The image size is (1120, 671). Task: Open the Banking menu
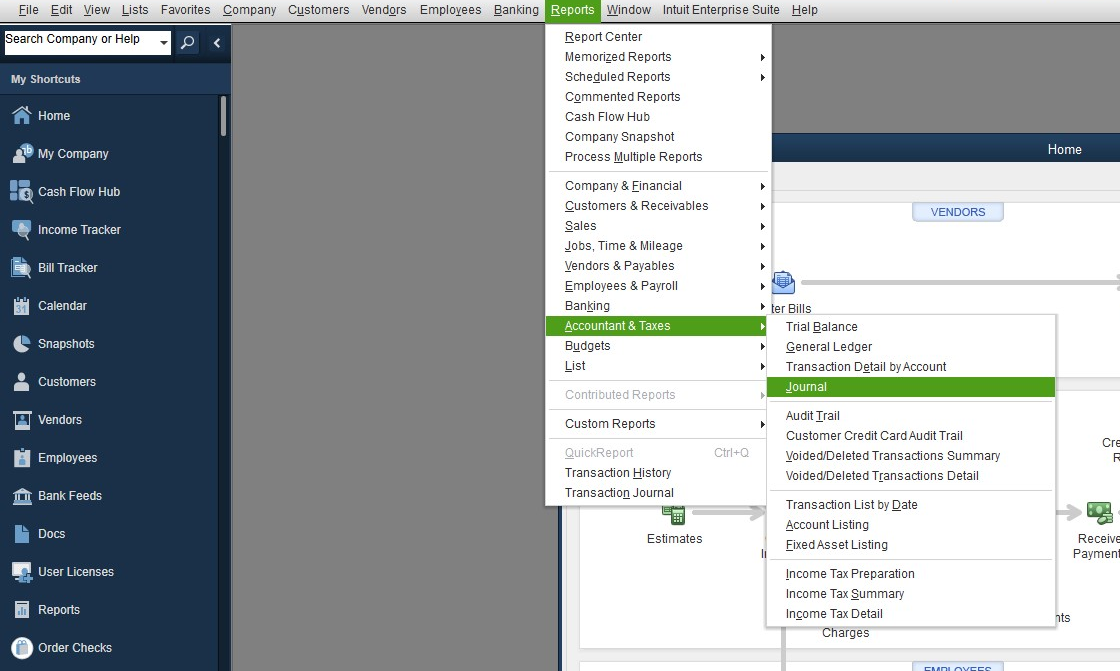coord(516,10)
